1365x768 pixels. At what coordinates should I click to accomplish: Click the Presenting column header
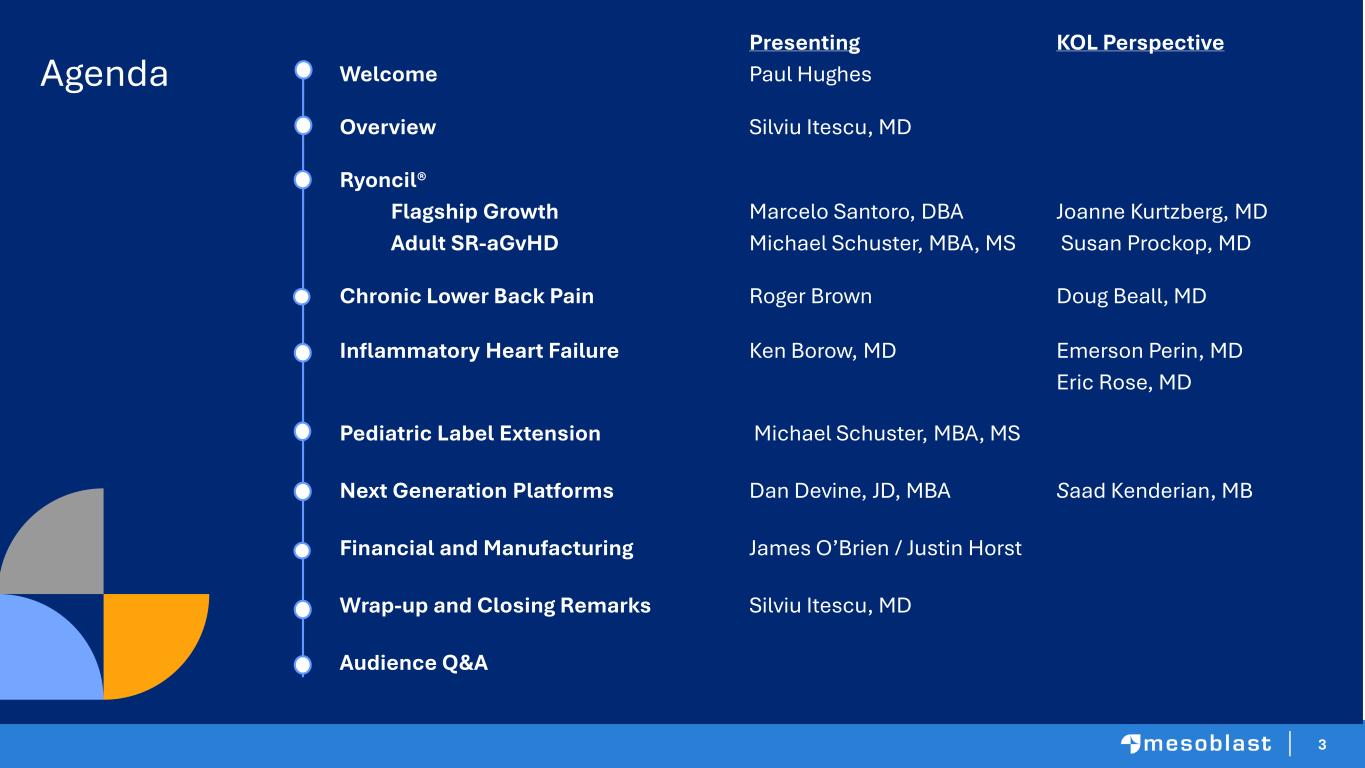point(804,42)
